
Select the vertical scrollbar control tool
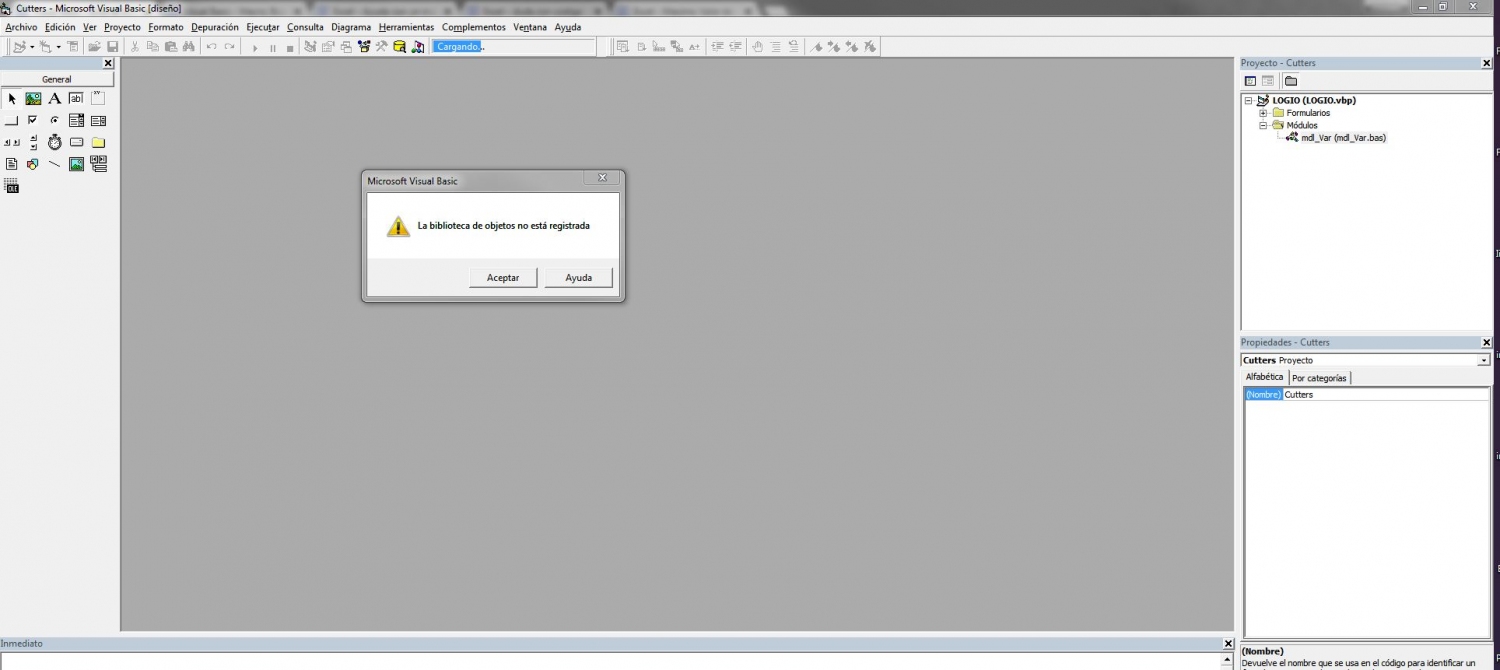point(33,142)
